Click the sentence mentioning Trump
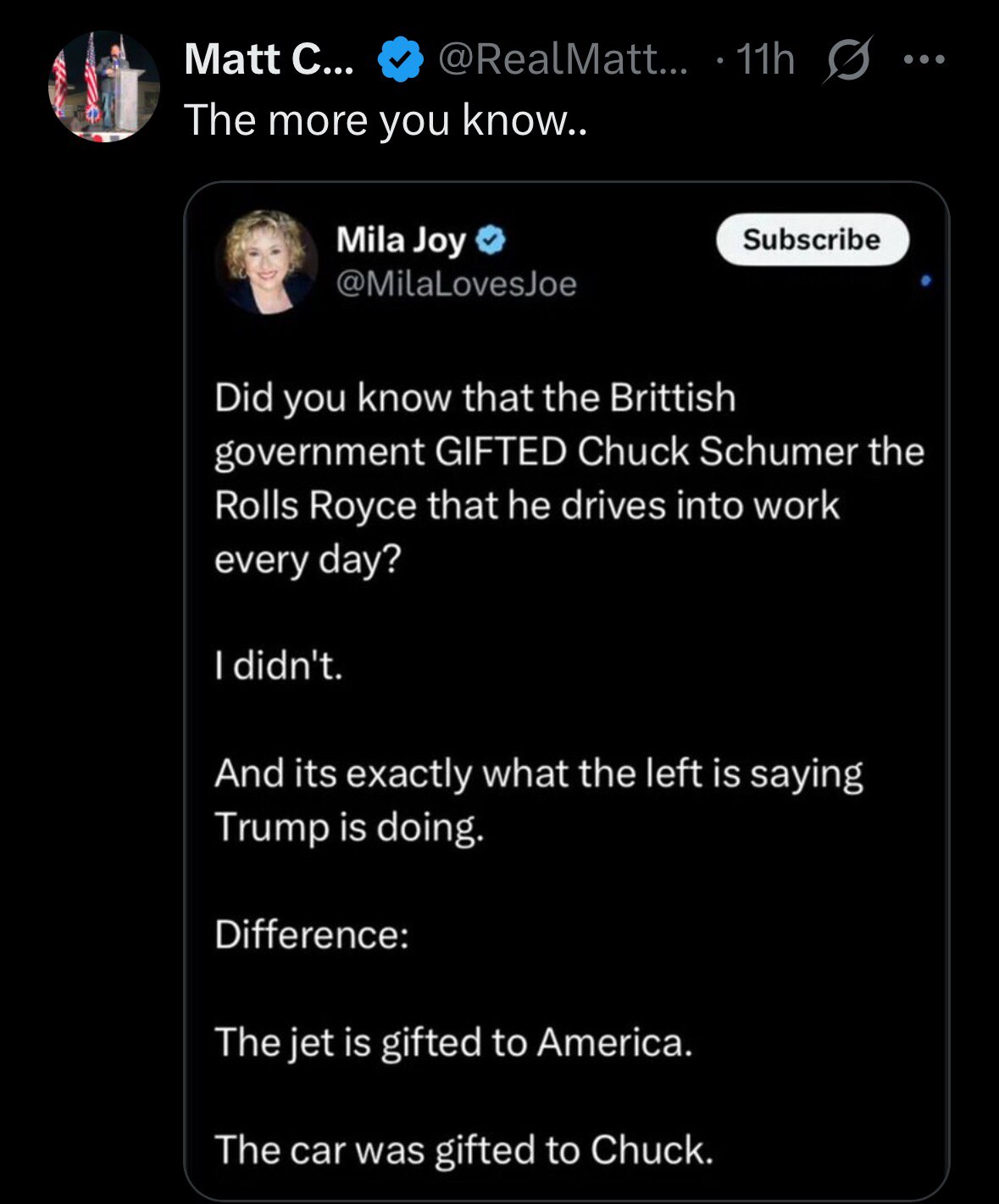The width and height of the screenshot is (999, 1204). (538, 800)
